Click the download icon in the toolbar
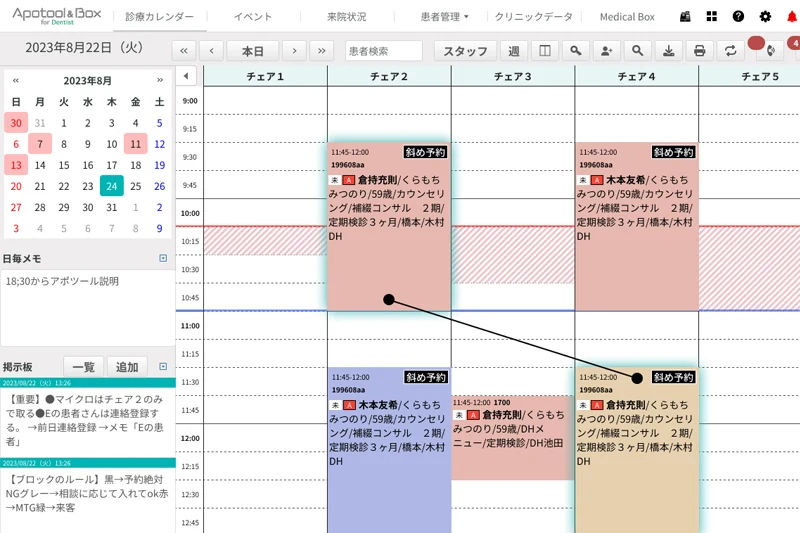 668,51
